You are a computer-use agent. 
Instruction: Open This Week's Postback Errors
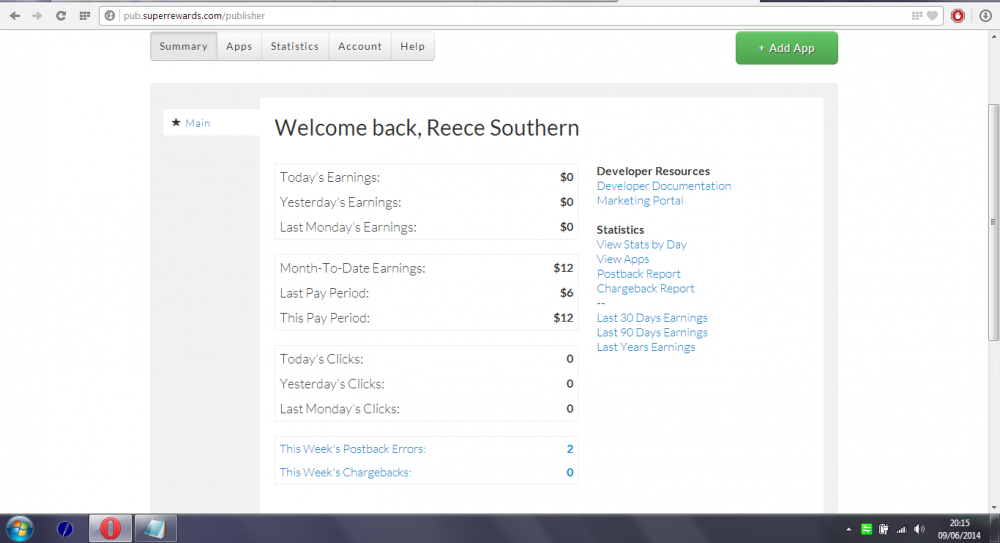tap(352, 449)
